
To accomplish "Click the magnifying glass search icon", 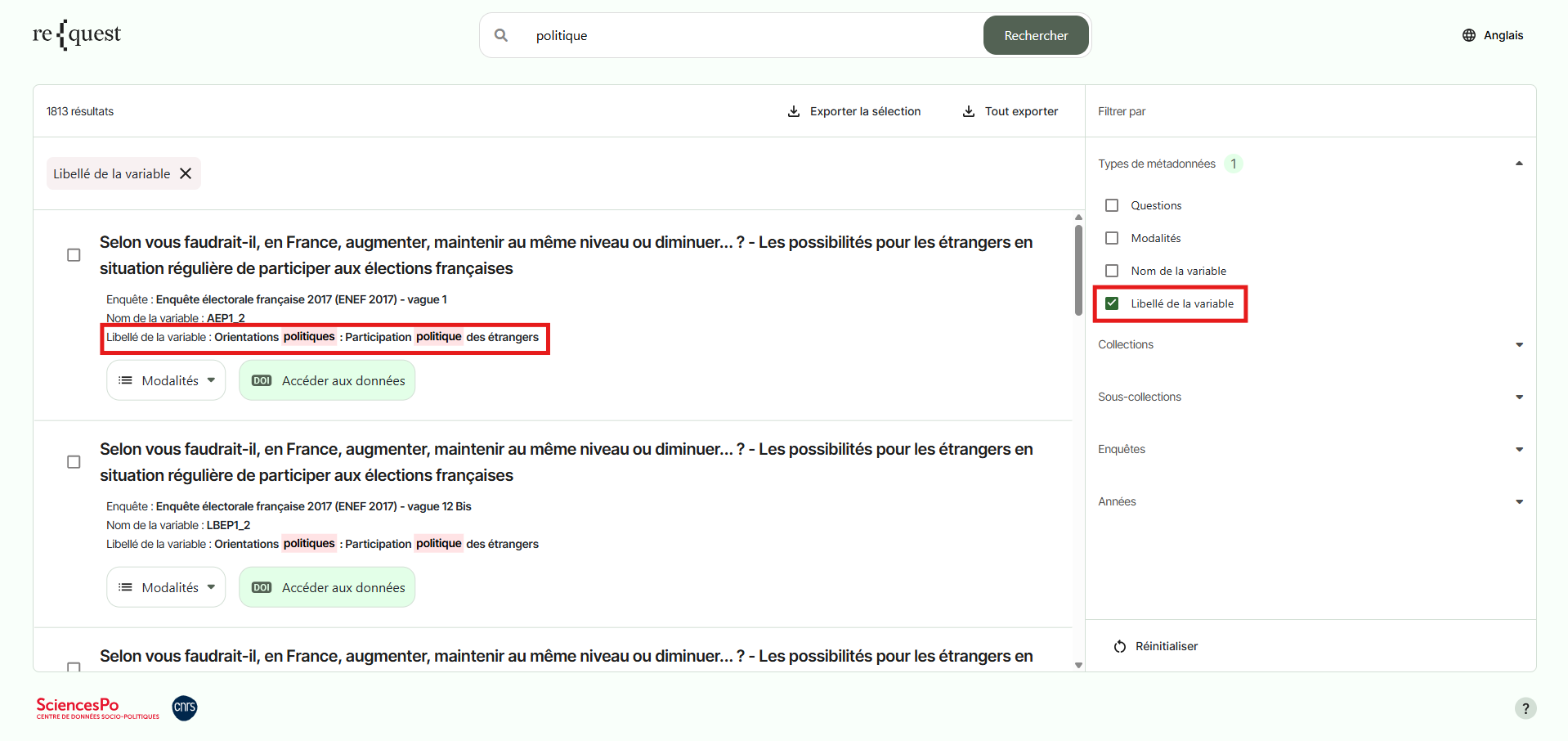I will click(x=501, y=35).
